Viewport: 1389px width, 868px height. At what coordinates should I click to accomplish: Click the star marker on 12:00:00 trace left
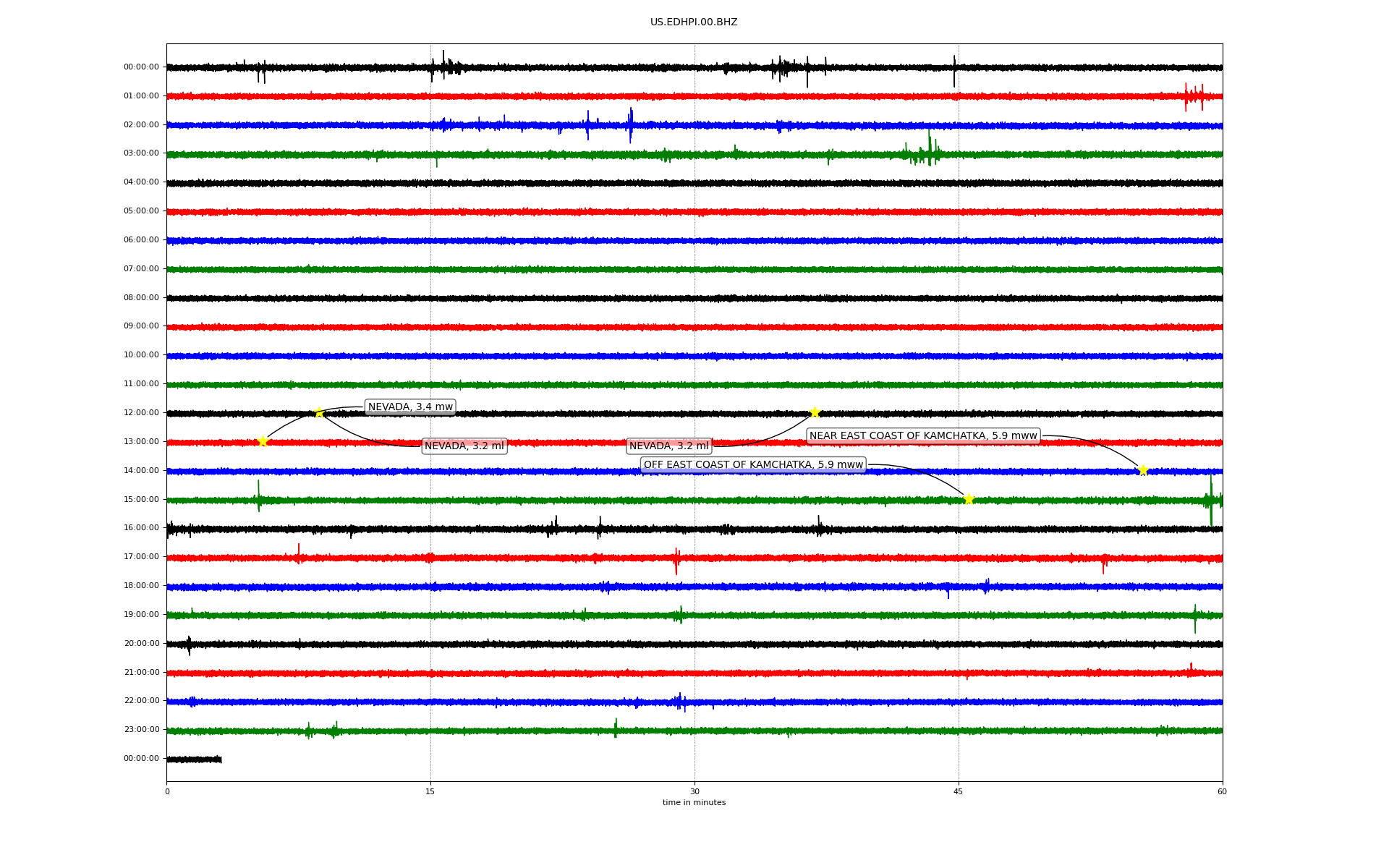click(319, 413)
